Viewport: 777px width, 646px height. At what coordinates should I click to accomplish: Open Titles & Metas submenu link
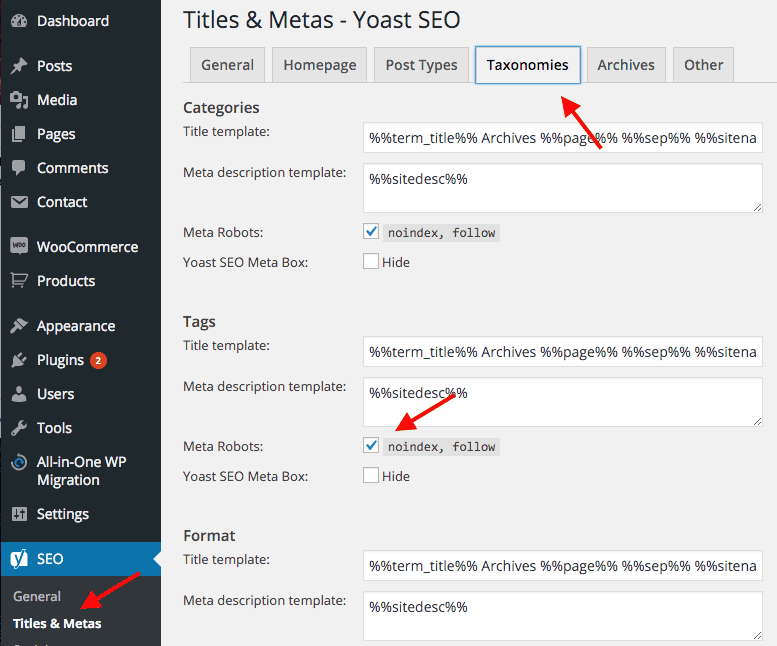[57, 623]
